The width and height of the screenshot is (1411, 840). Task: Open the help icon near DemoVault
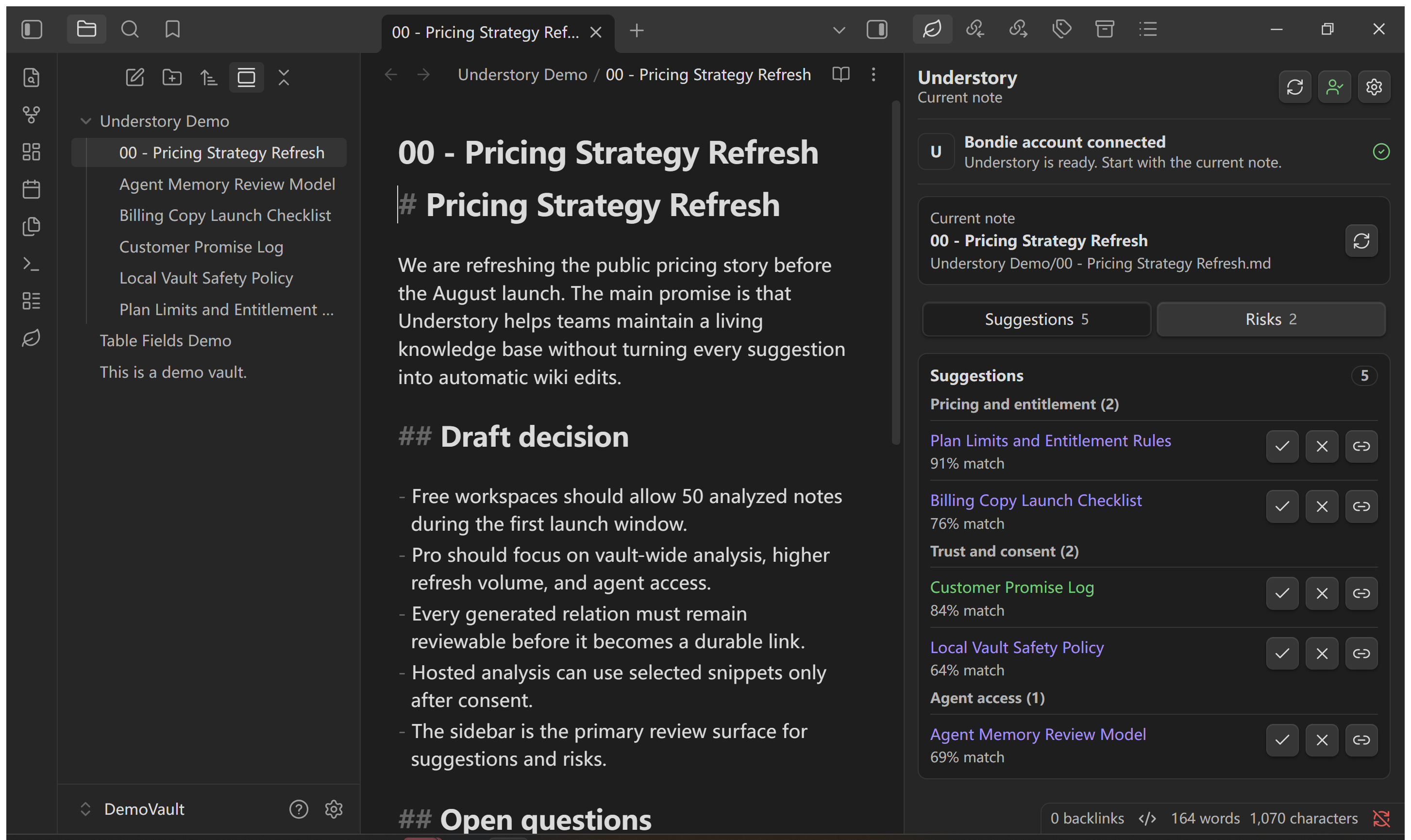click(299, 809)
